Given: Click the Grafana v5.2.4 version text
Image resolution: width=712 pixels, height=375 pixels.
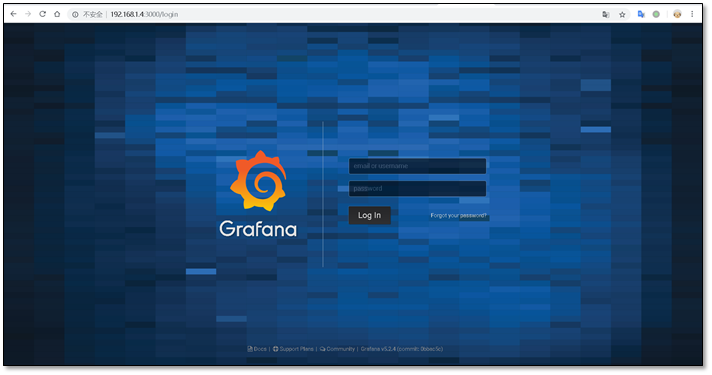Looking at the screenshot, I should tap(402, 349).
